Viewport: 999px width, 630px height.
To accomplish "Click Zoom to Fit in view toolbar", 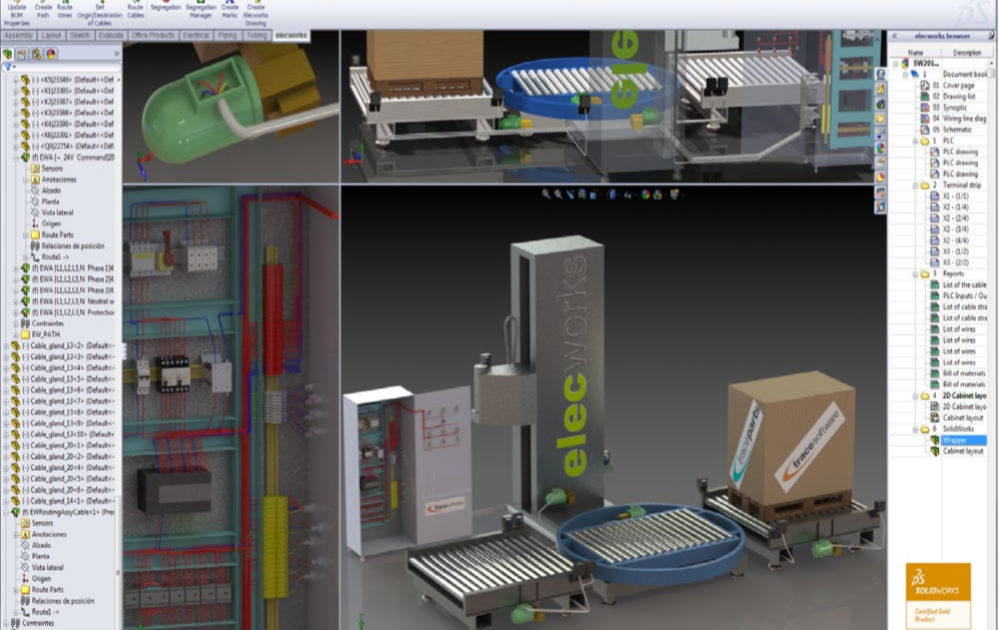I will click(x=546, y=194).
